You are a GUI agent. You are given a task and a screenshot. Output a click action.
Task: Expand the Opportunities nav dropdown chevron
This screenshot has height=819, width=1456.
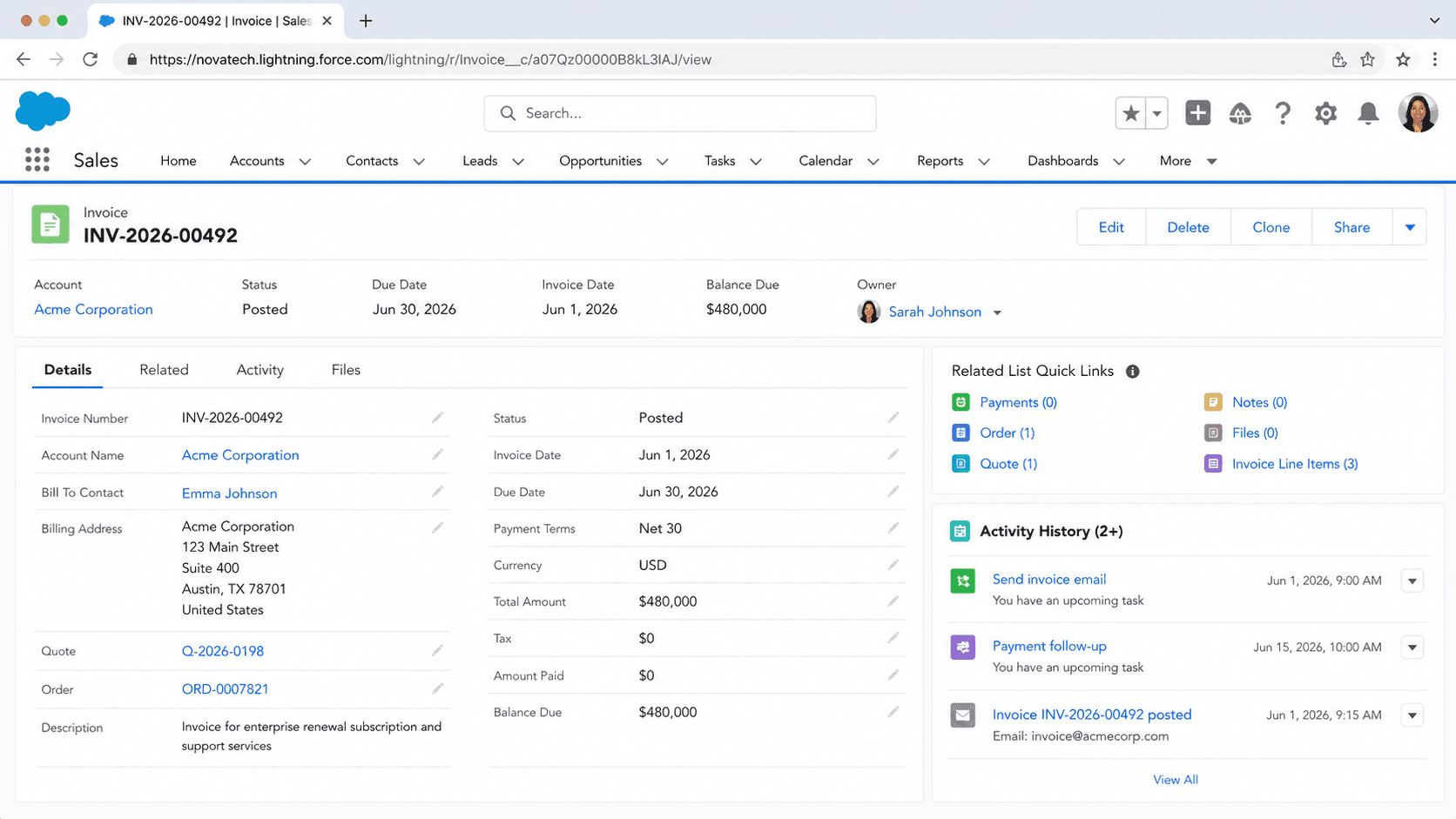pos(663,162)
